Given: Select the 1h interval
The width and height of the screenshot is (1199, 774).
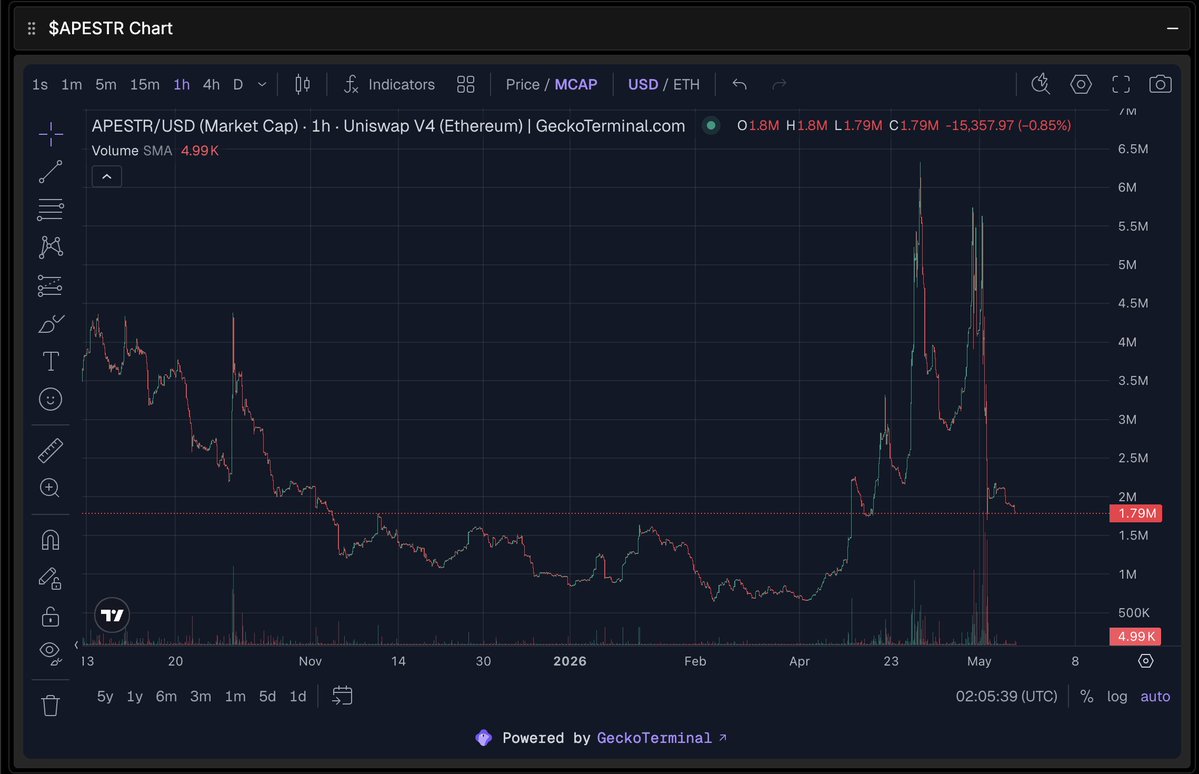Looking at the screenshot, I should pyautogui.click(x=182, y=84).
